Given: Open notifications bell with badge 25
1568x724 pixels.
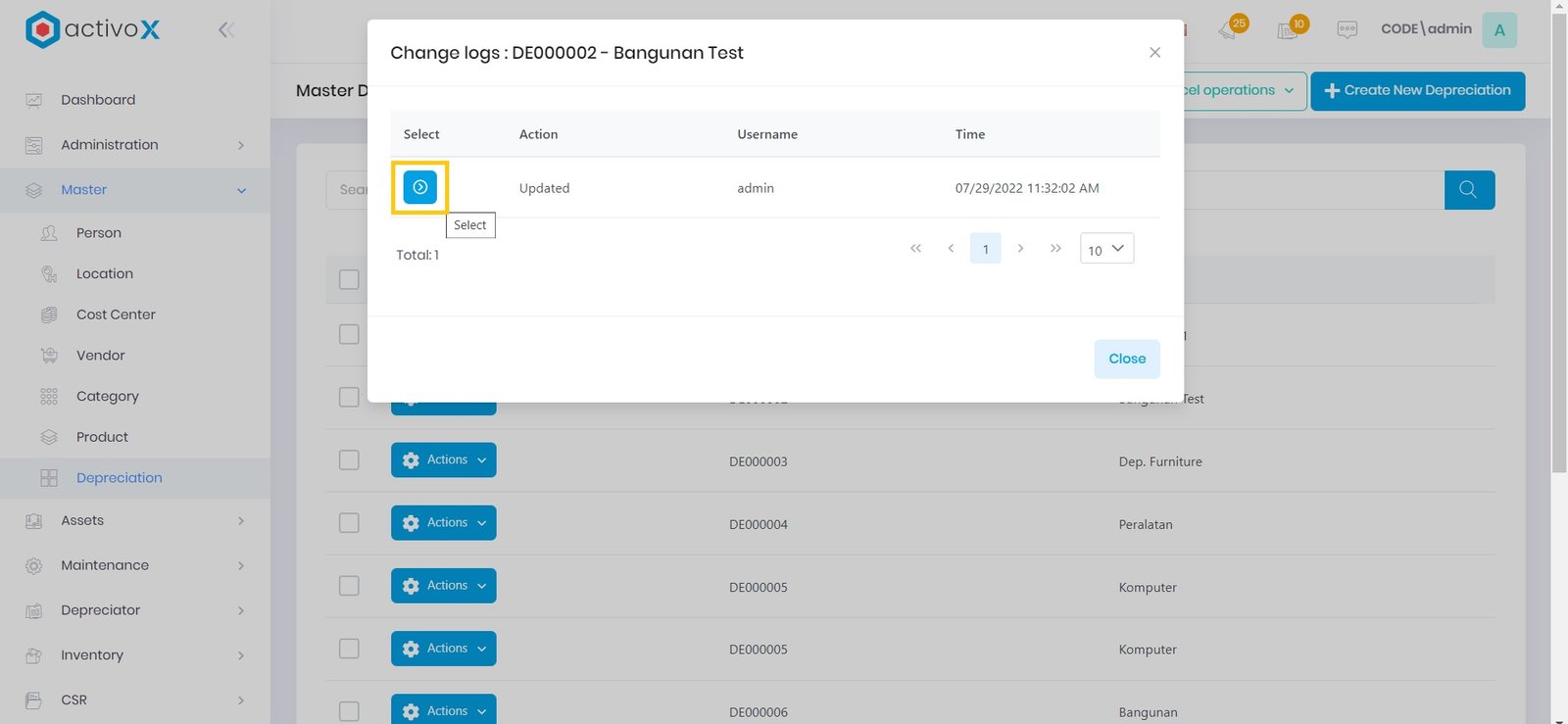Looking at the screenshot, I should point(1230,29).
